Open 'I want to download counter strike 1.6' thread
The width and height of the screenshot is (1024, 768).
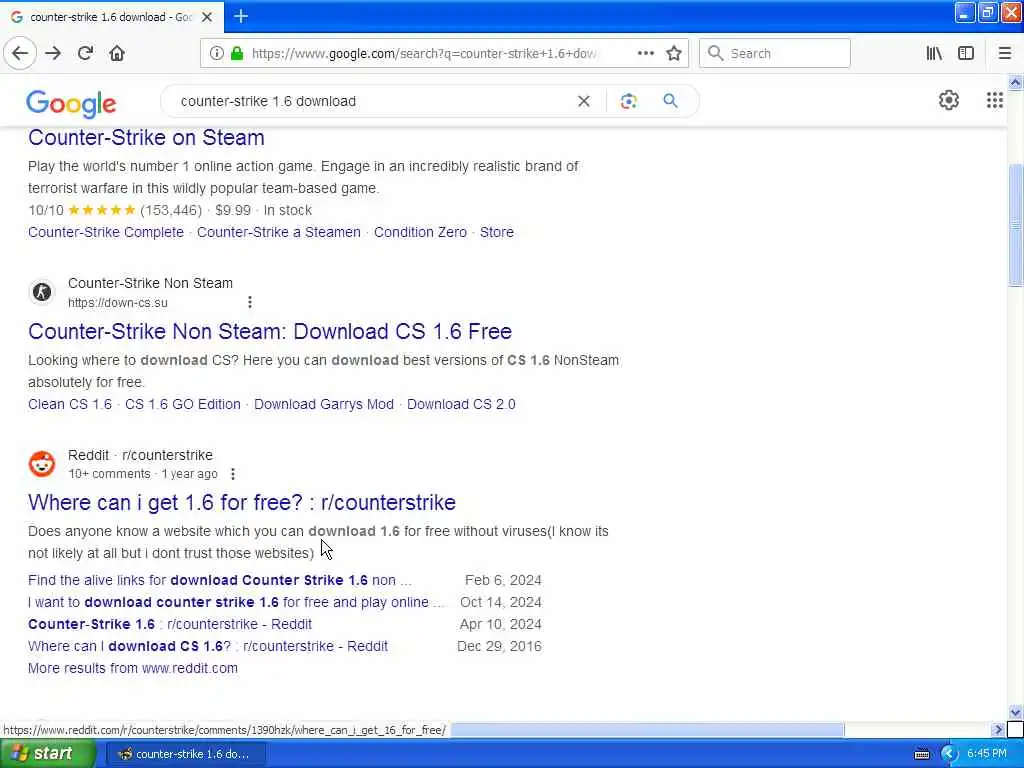point(236,602)
